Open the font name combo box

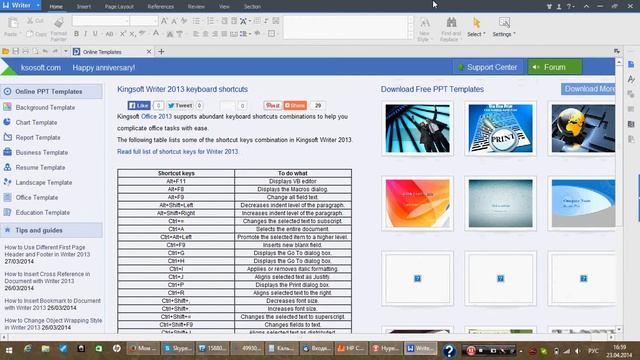pos(101,20)
